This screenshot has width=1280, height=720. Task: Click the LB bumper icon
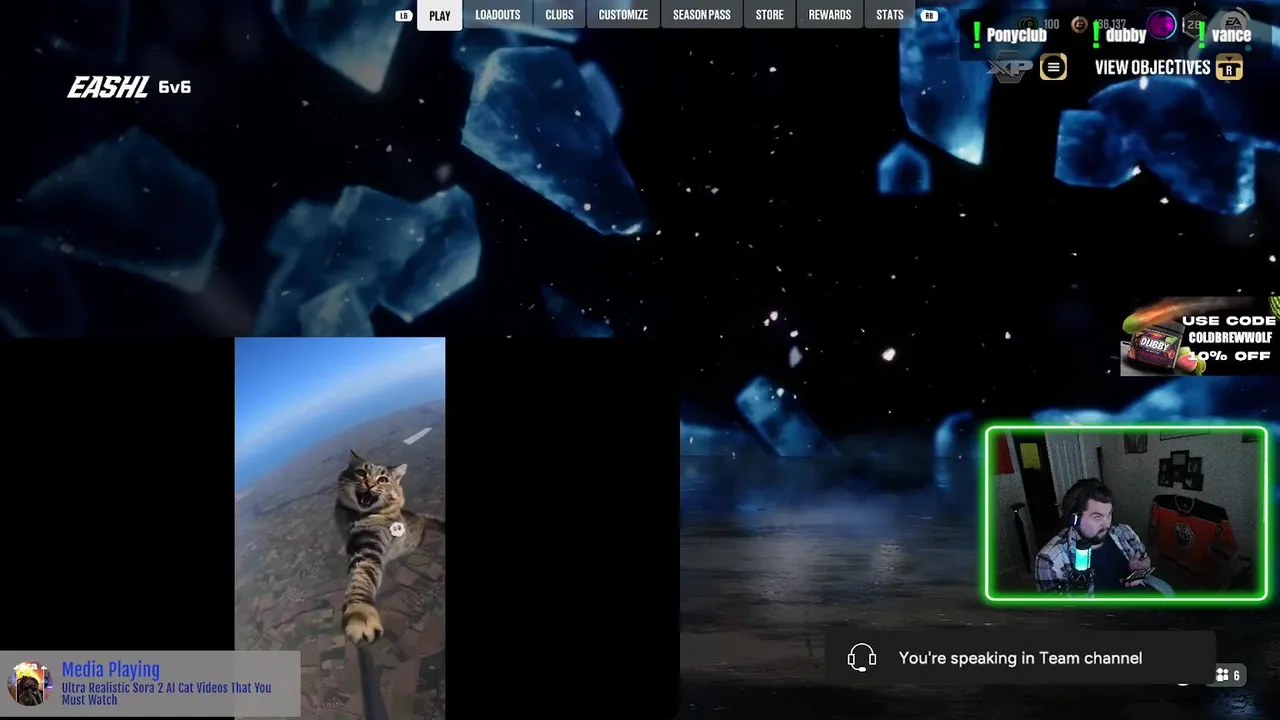coord(403,16)
